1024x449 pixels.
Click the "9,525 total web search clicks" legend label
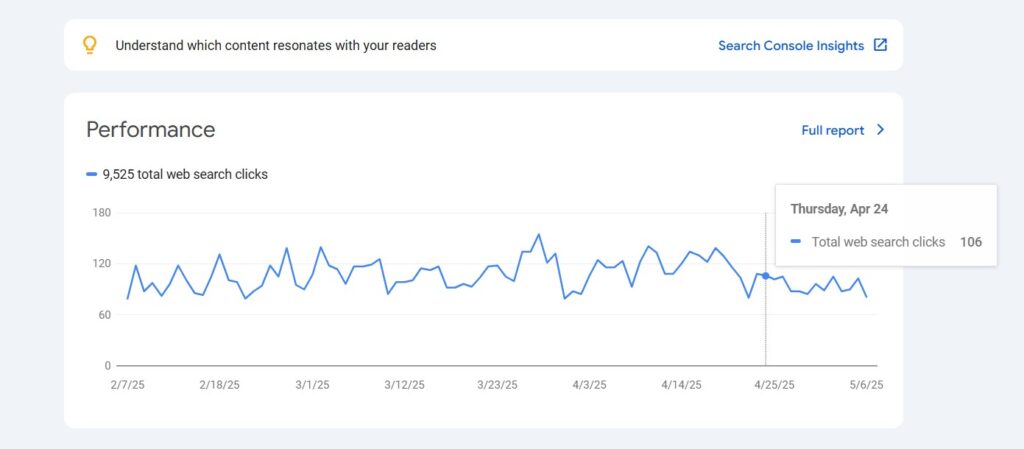[185, 174]
